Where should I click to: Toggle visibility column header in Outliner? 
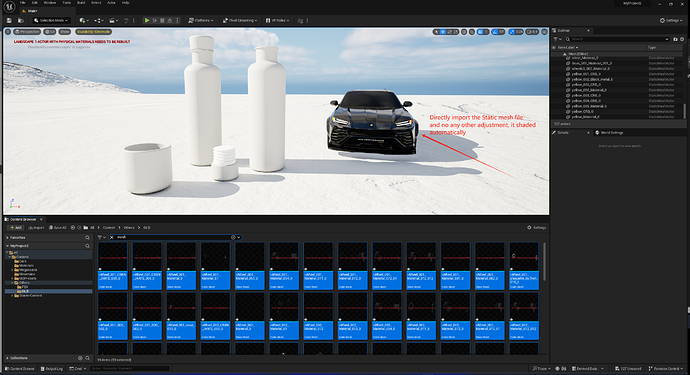coord(554,48)
